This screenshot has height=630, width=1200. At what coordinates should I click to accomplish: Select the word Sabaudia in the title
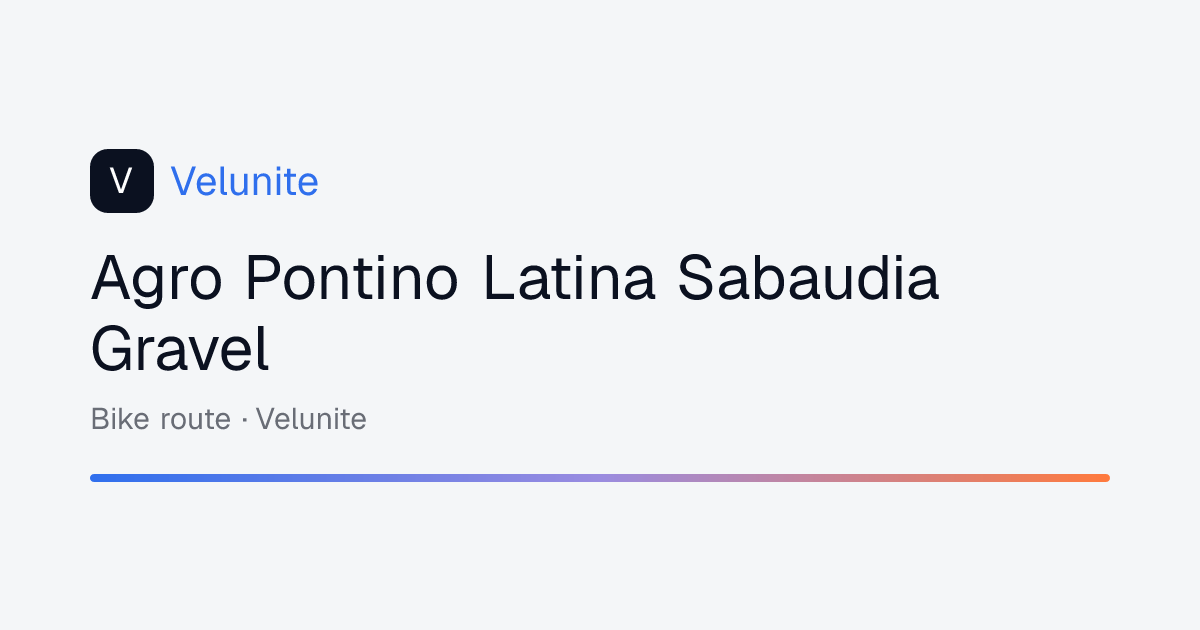(808, 279)
